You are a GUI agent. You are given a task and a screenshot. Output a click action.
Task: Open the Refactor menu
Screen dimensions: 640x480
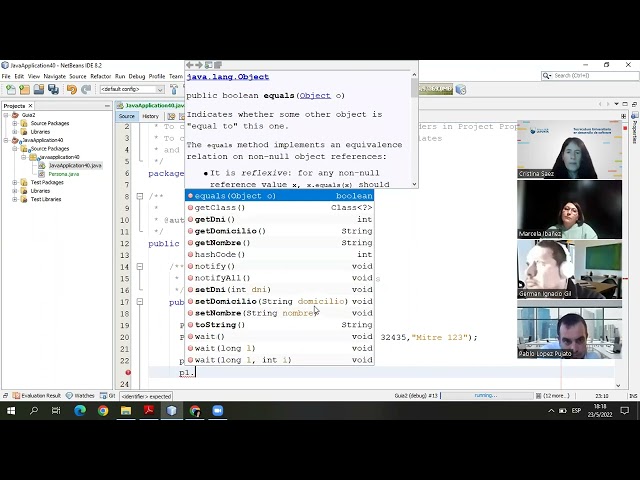click(x=100, y=76)
